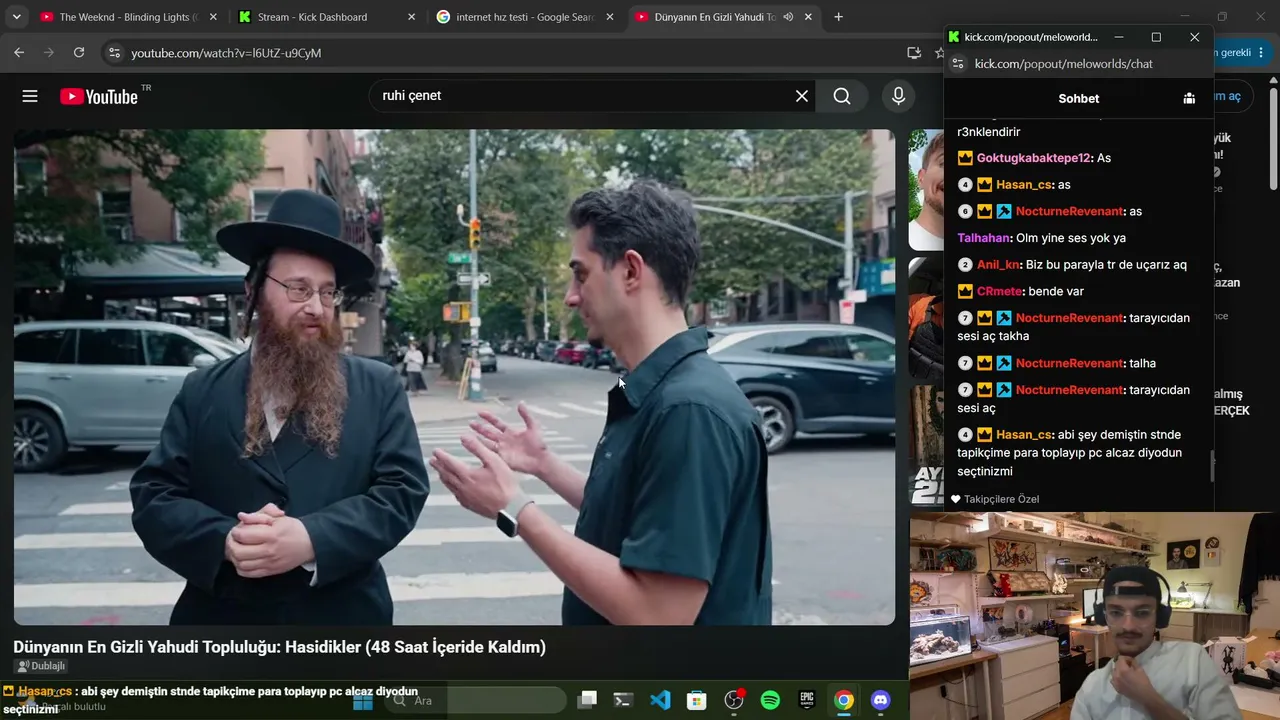
Task: Open Spotify from the taskbar
Action: (770, 700)
